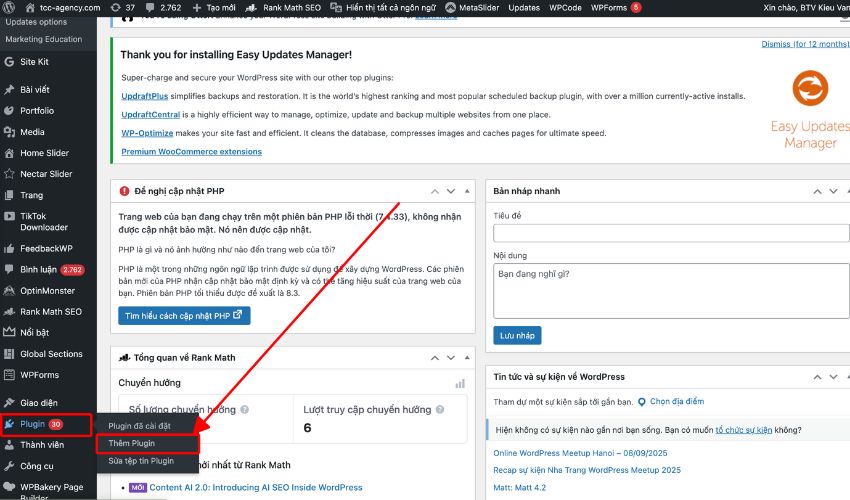Screen dimensions: 850x500
Task: Open WPCode in the admin bar
Action: coord(565,8)
